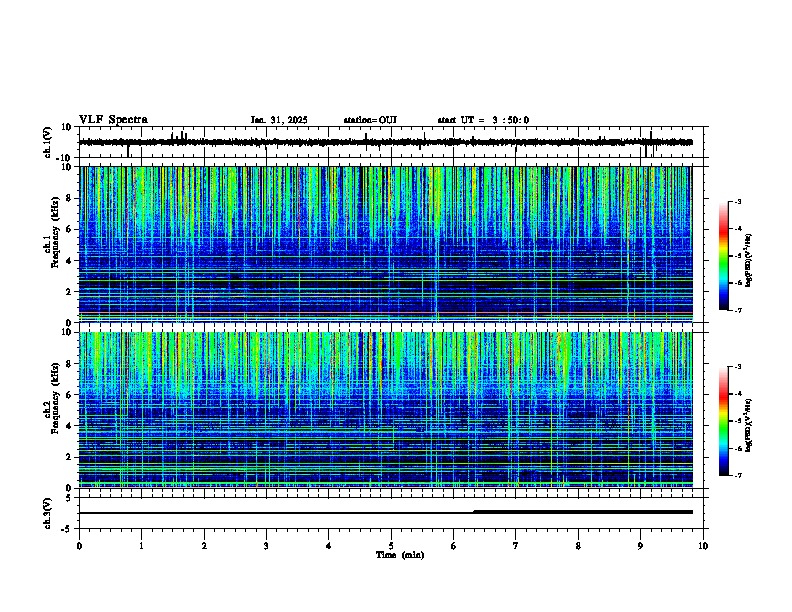792x612 pixels.
Task: Click the "Time (min)" axis label
Action: coord(400,555)
